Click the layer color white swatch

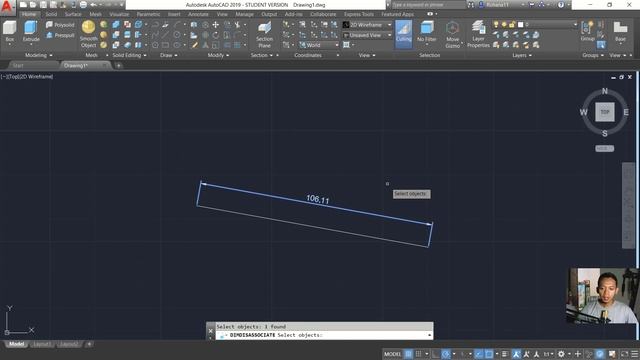520,25
